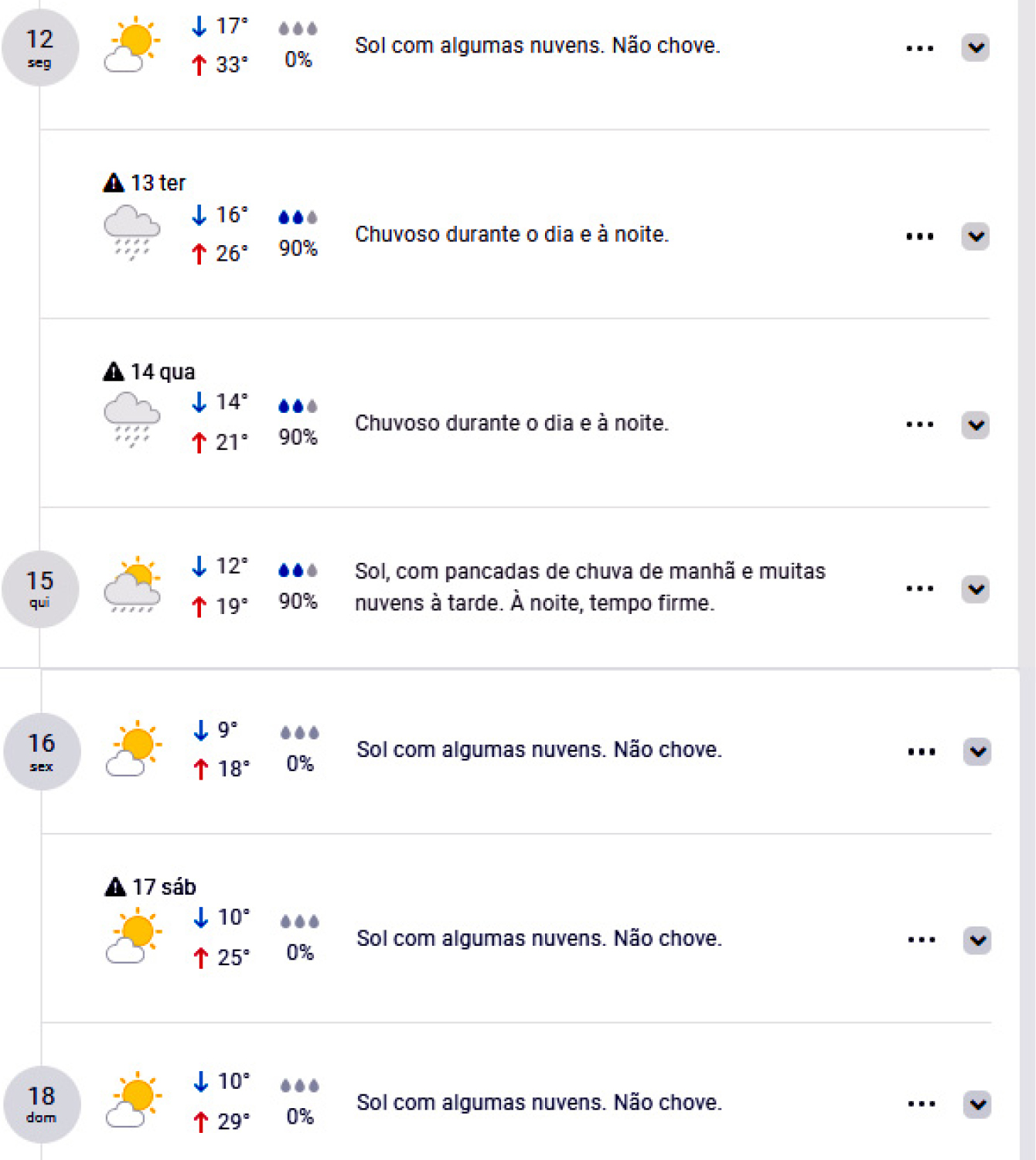
Task: Click the sun-and-cloud icon for Monday 12
Action: tap(131, 46)
